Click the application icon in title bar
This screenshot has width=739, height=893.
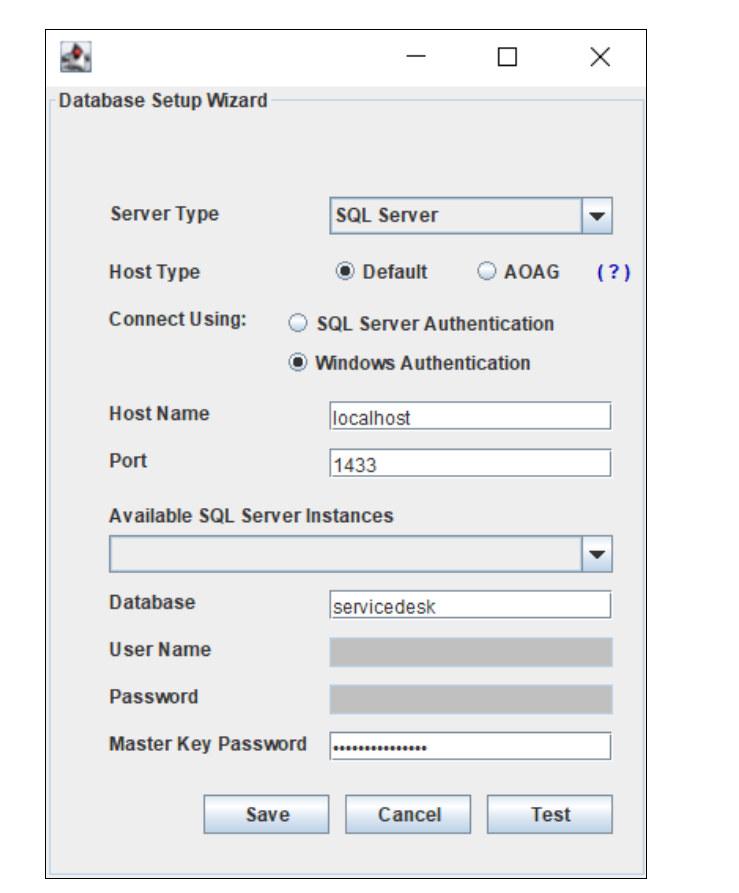(76, 57)
